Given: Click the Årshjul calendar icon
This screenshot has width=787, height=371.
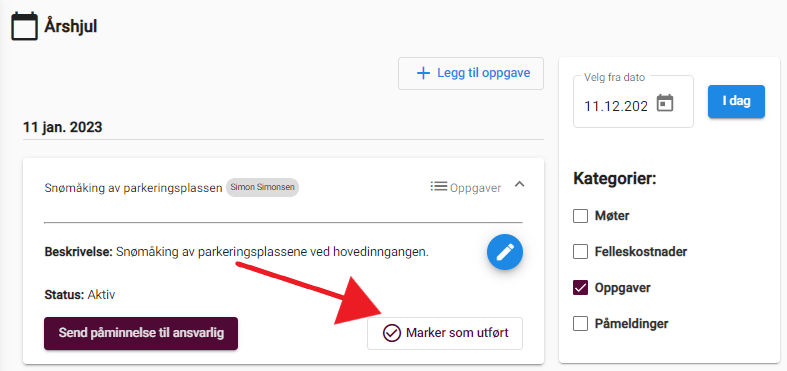Looking at the screenshot, I should pos(24,27).
